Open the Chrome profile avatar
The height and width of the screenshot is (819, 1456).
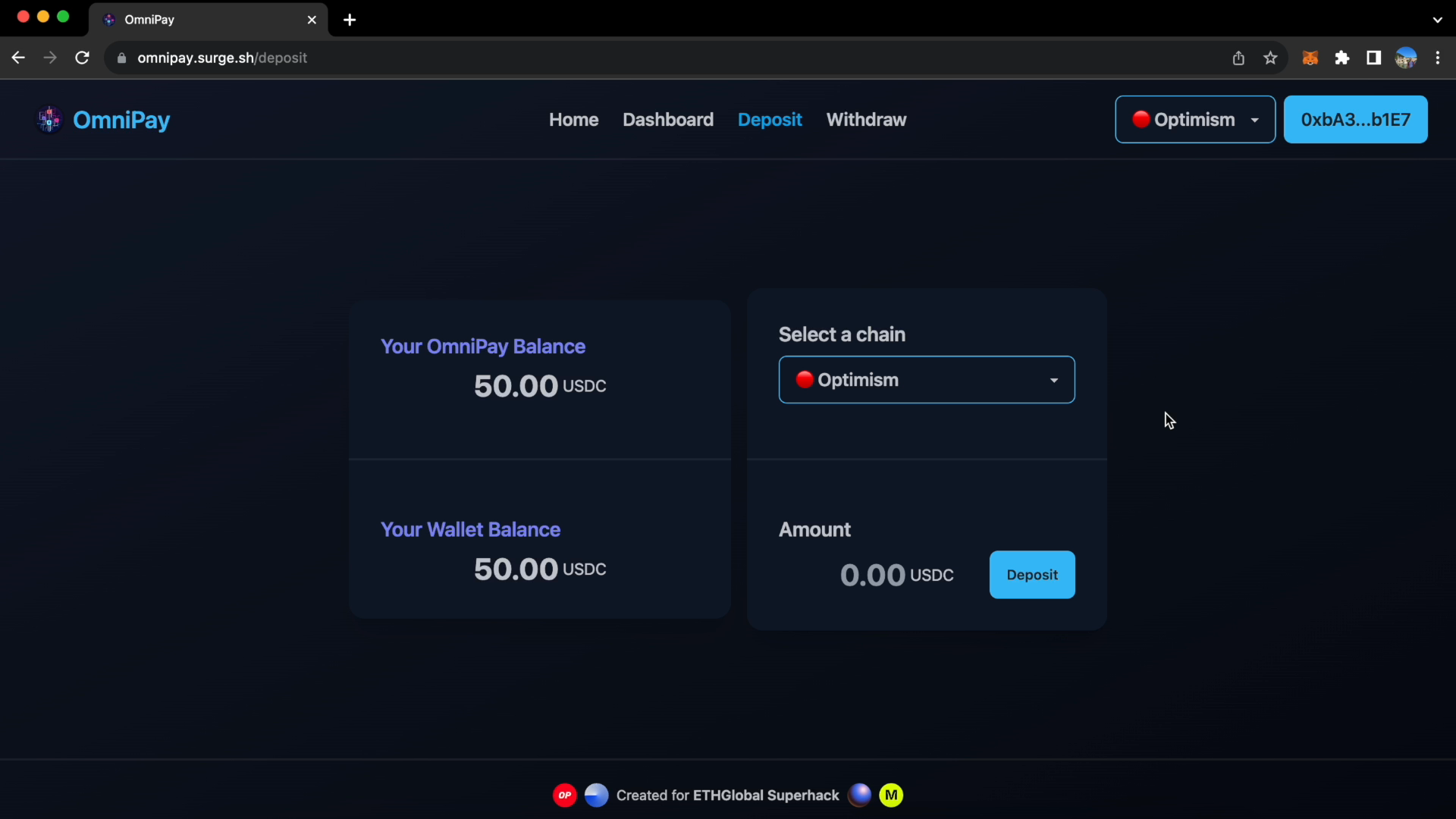coord(1406,58)
